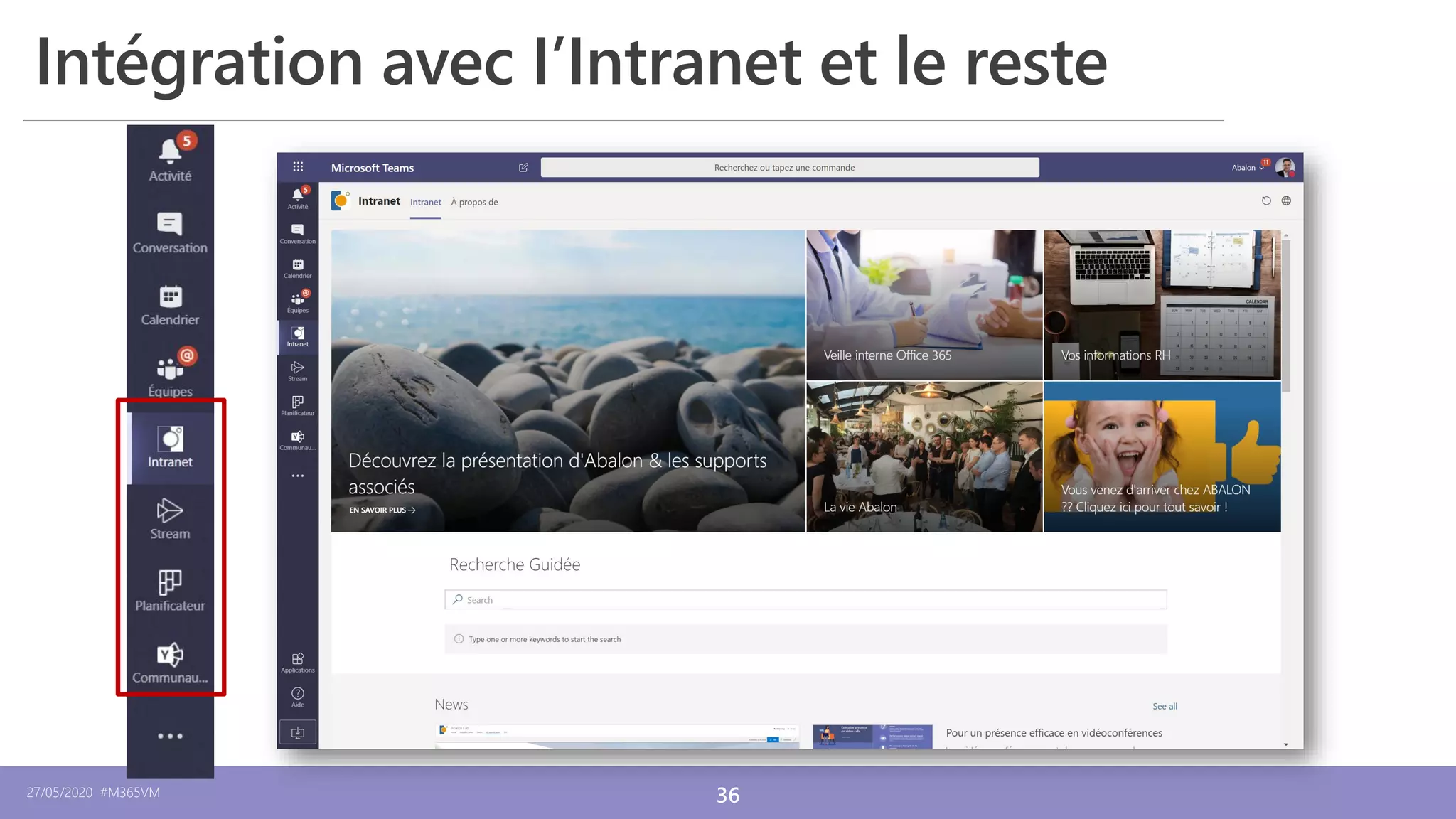Screen dimensions: 1456x819
Task: Start a new chat with the compose icon
Action: (x=523, y=168)
